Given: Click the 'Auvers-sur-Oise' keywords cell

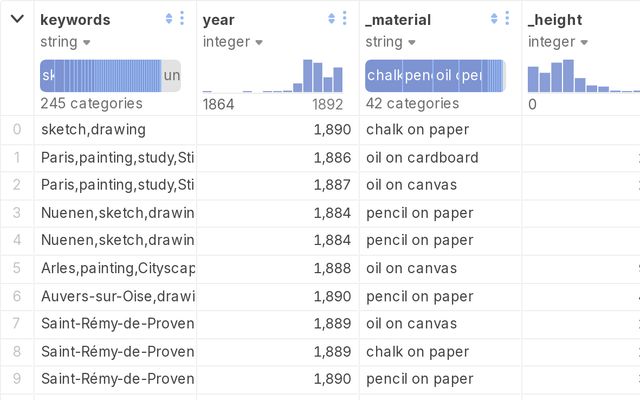Looking at the screenshot, I should tap(117, 296).
